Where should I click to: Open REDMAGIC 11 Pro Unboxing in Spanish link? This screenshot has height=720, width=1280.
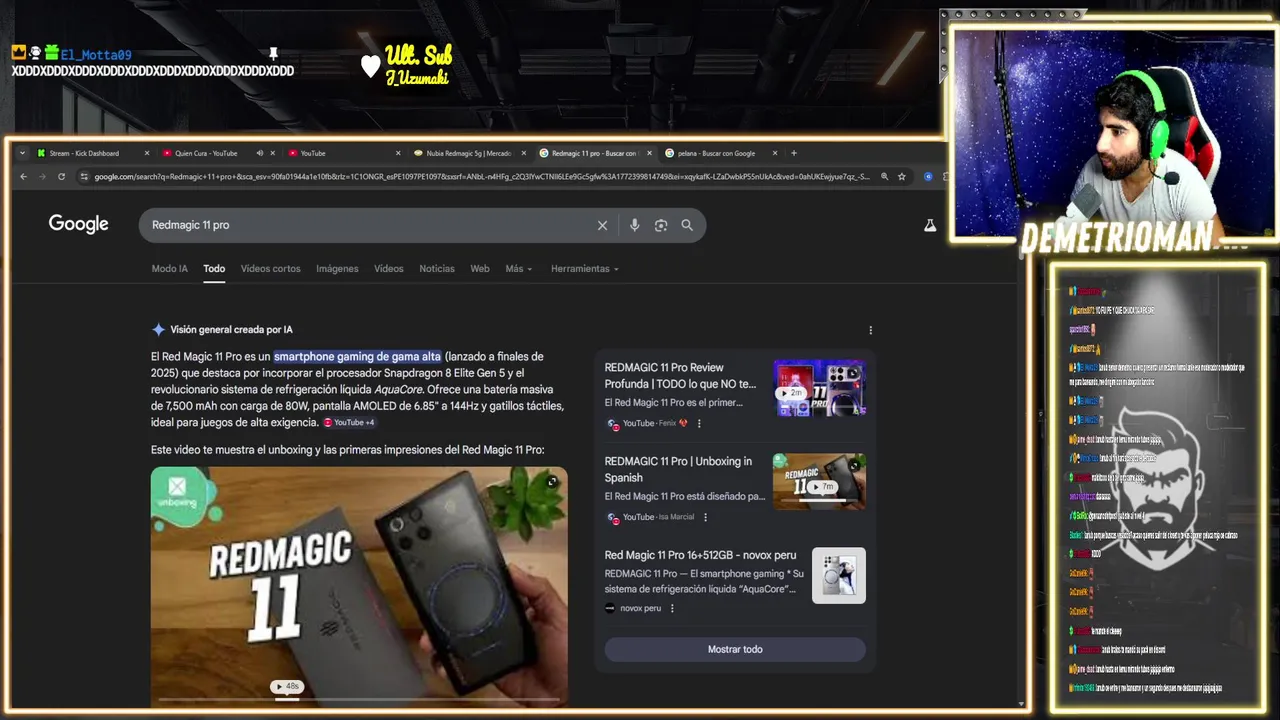click(678, 469)
